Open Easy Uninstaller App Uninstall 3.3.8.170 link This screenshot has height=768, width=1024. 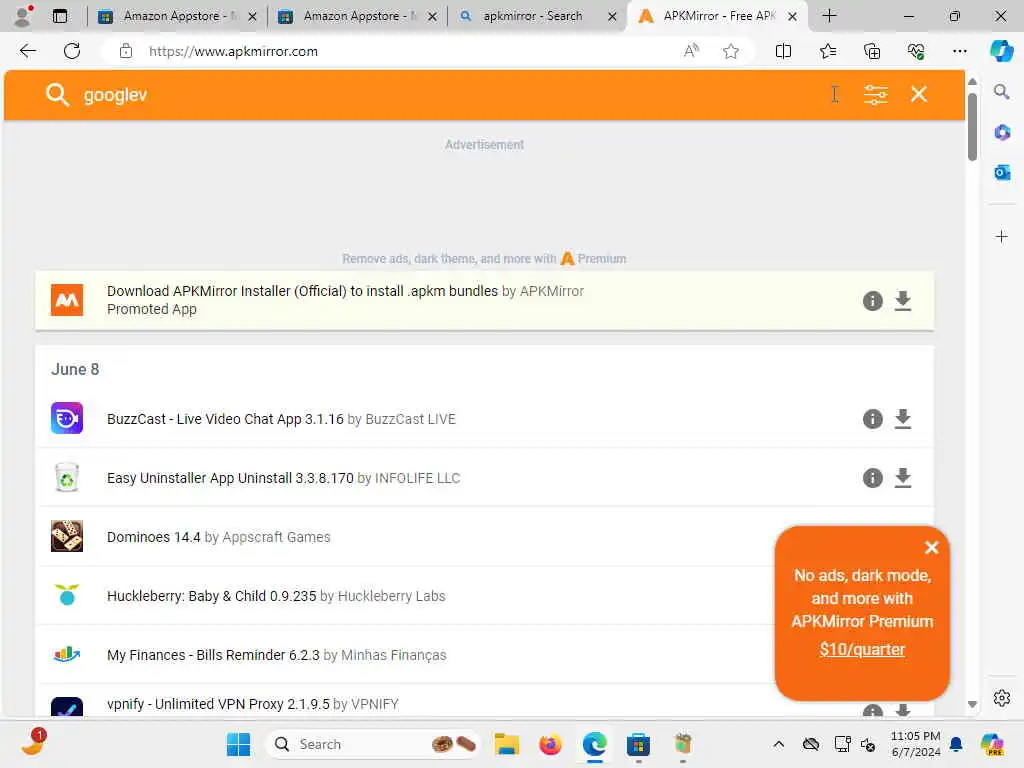(x=230, y=478)
